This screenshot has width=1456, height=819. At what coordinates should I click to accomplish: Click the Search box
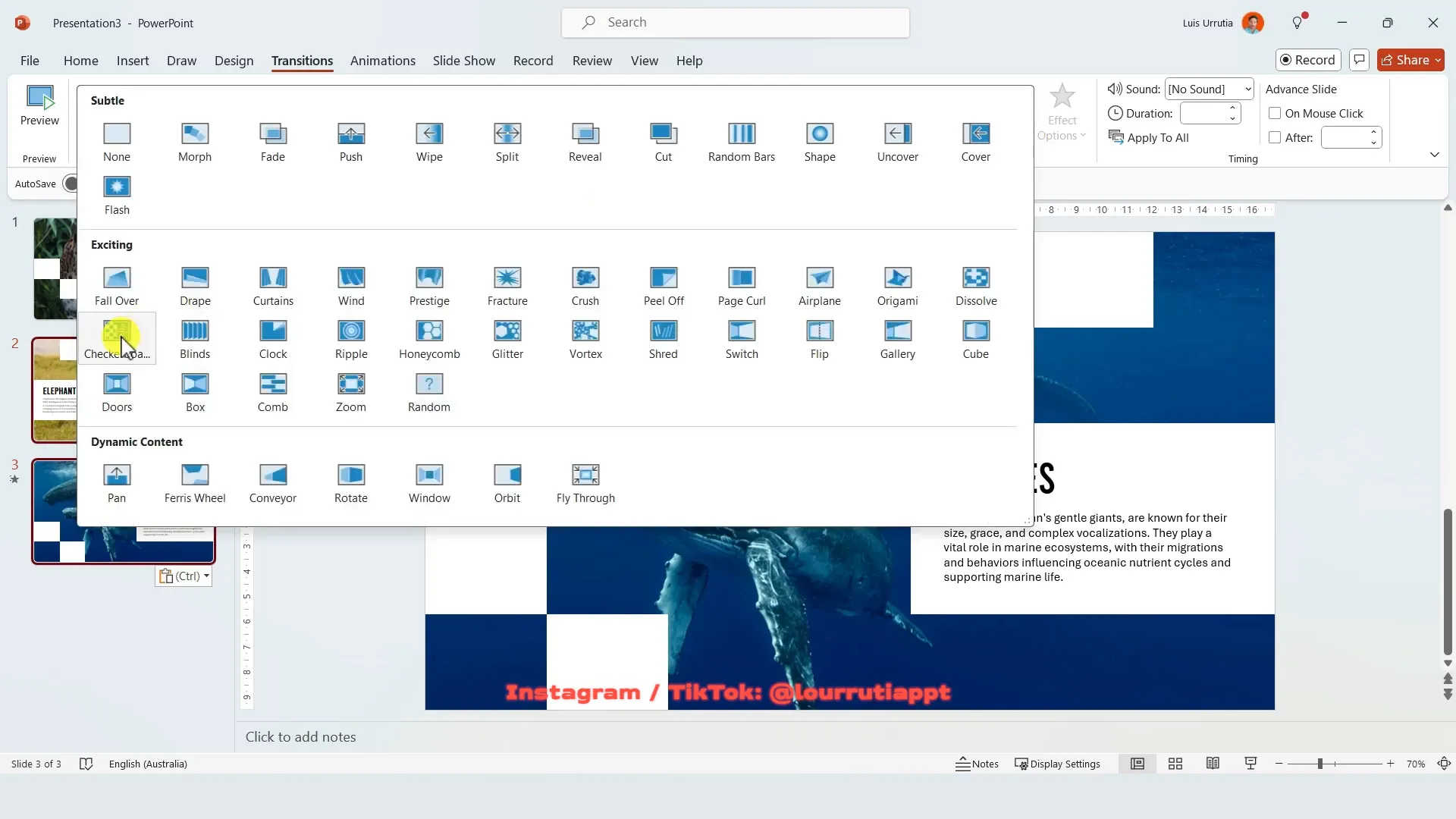[736, 23]
